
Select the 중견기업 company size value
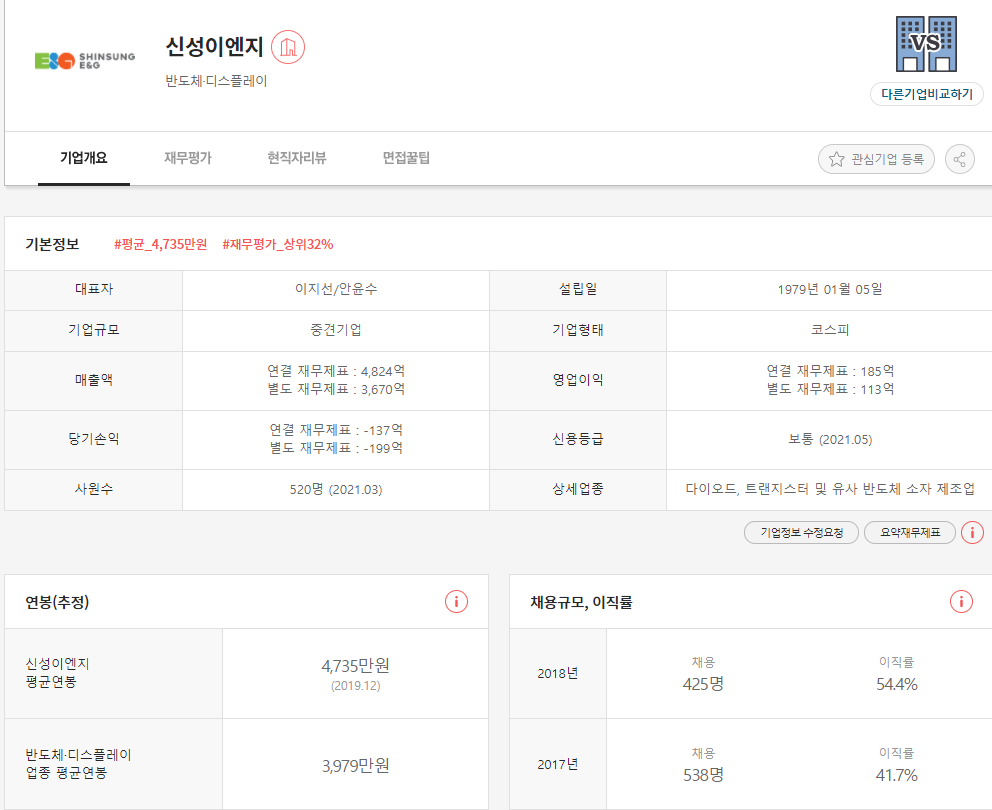(x=336, y=330)
